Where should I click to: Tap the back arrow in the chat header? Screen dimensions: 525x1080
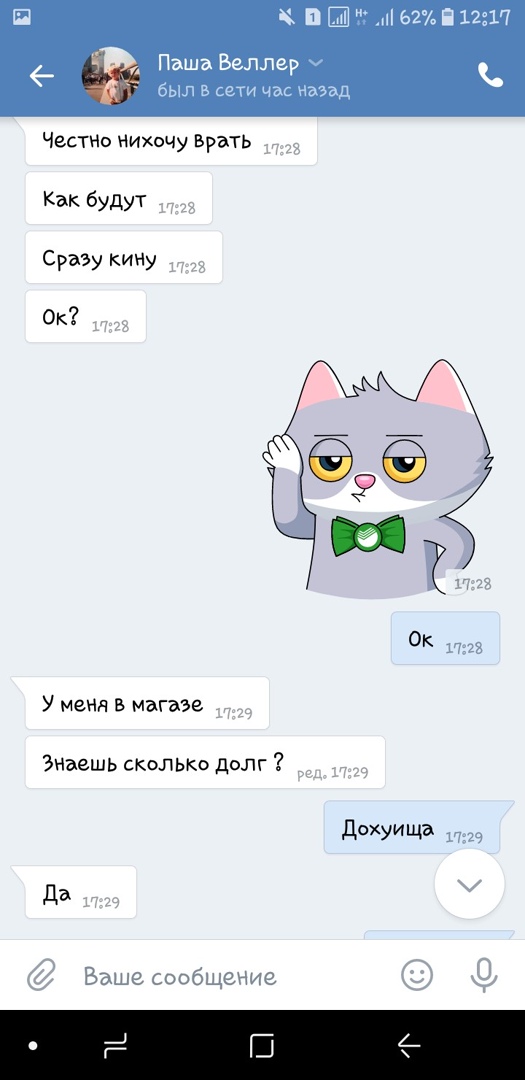pos(41,76)
